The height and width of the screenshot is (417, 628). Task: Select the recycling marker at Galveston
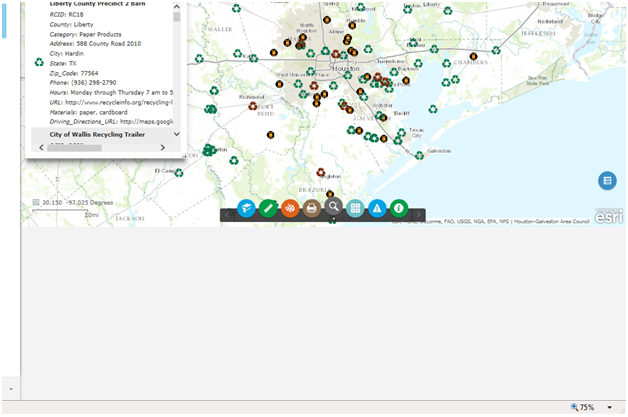pos(419,155)
